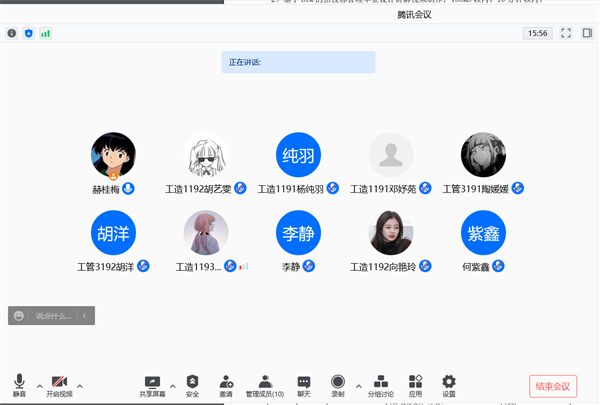
Task: Select the 李静 blue avatar
Action: (x=298, y=233)
